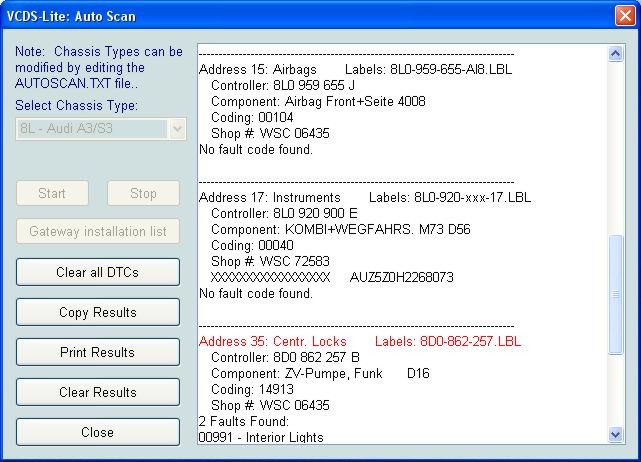Select 'Controller: 8L0 920 900 E' line
The width and height of the screenshot is (641, 462).
tap(284, 213)
